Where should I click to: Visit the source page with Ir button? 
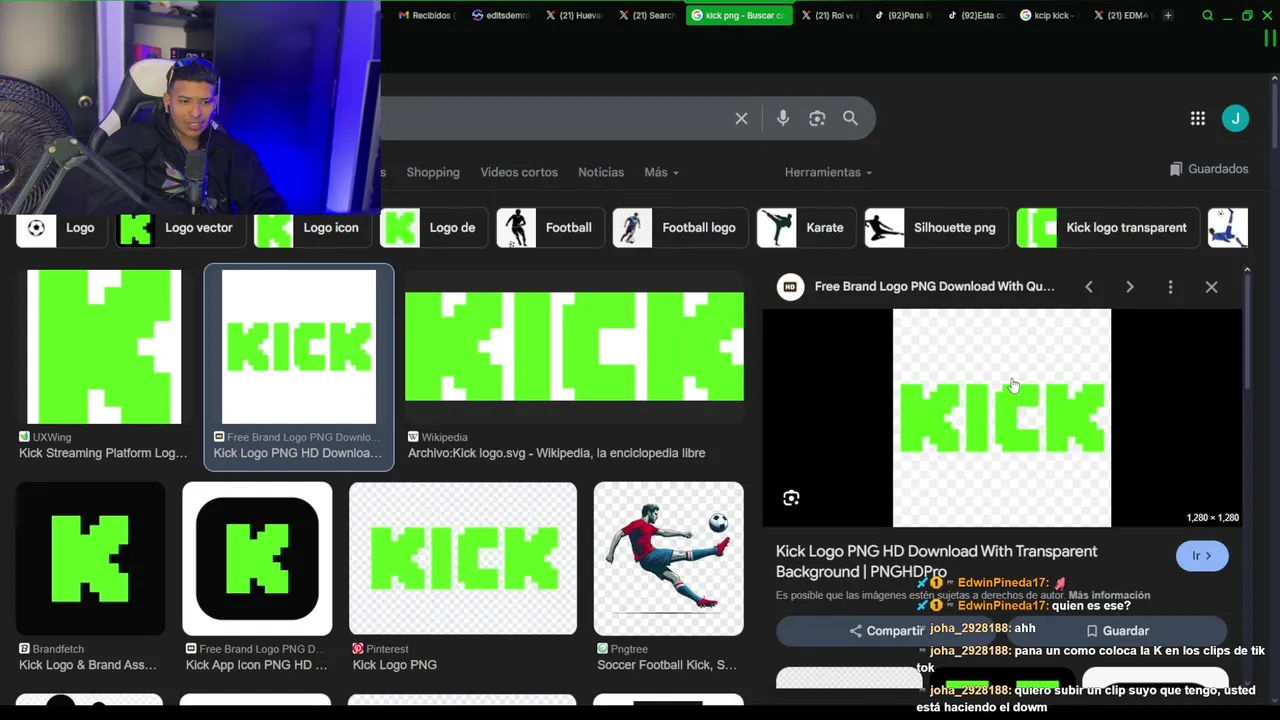pyautogui.click(x=1202, y=556)
